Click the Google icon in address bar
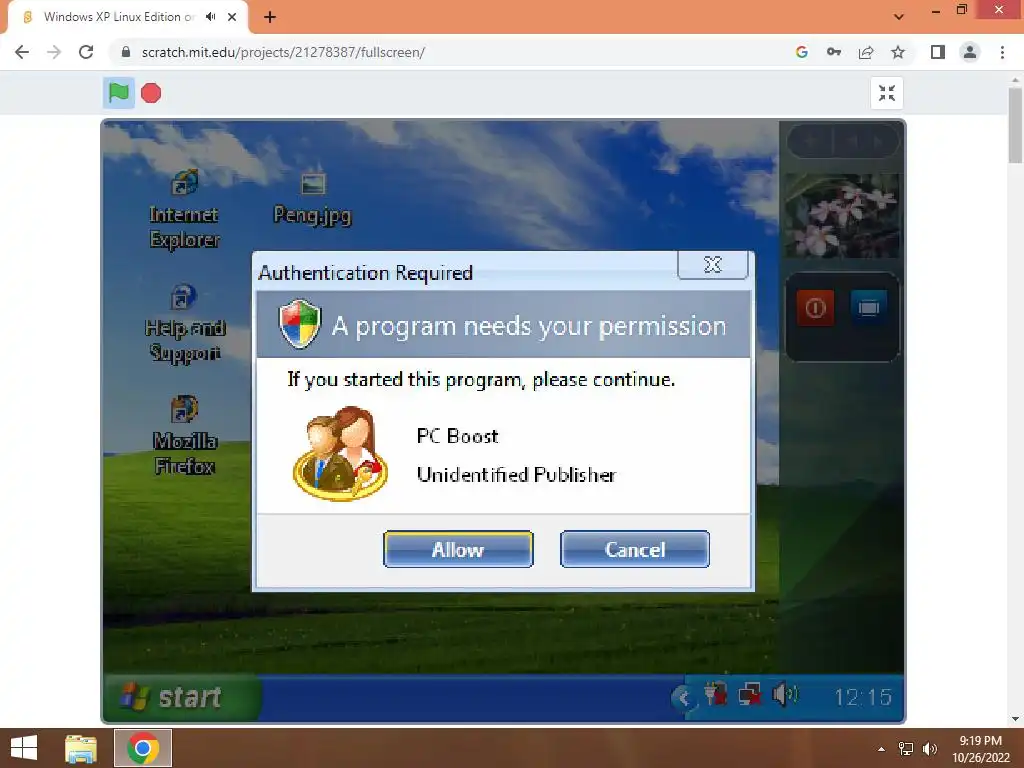This screenshot has height=768, width=1024. click(802, 52)
